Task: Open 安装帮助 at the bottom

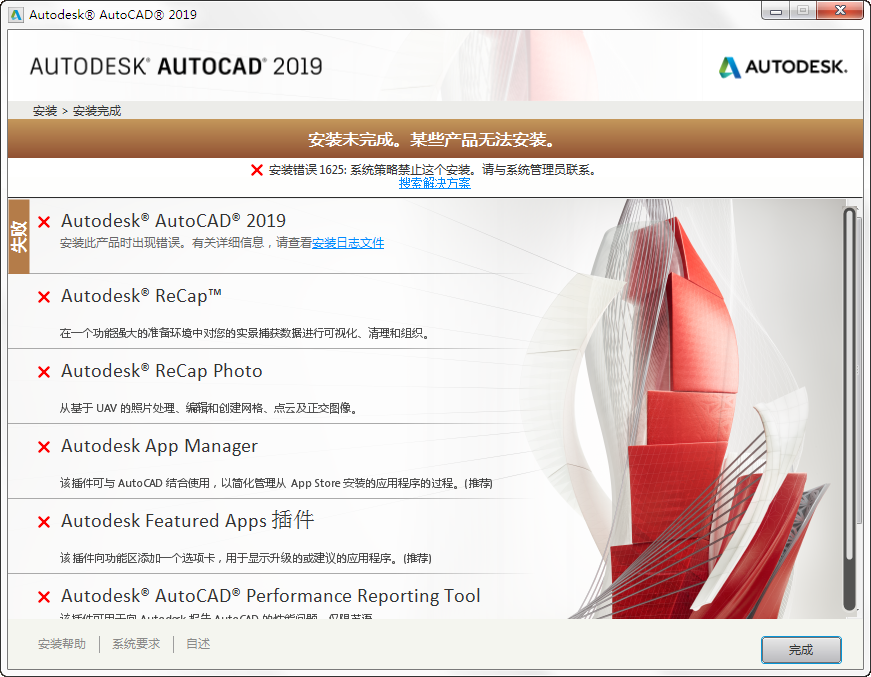Action: click(x=62, y=644)
